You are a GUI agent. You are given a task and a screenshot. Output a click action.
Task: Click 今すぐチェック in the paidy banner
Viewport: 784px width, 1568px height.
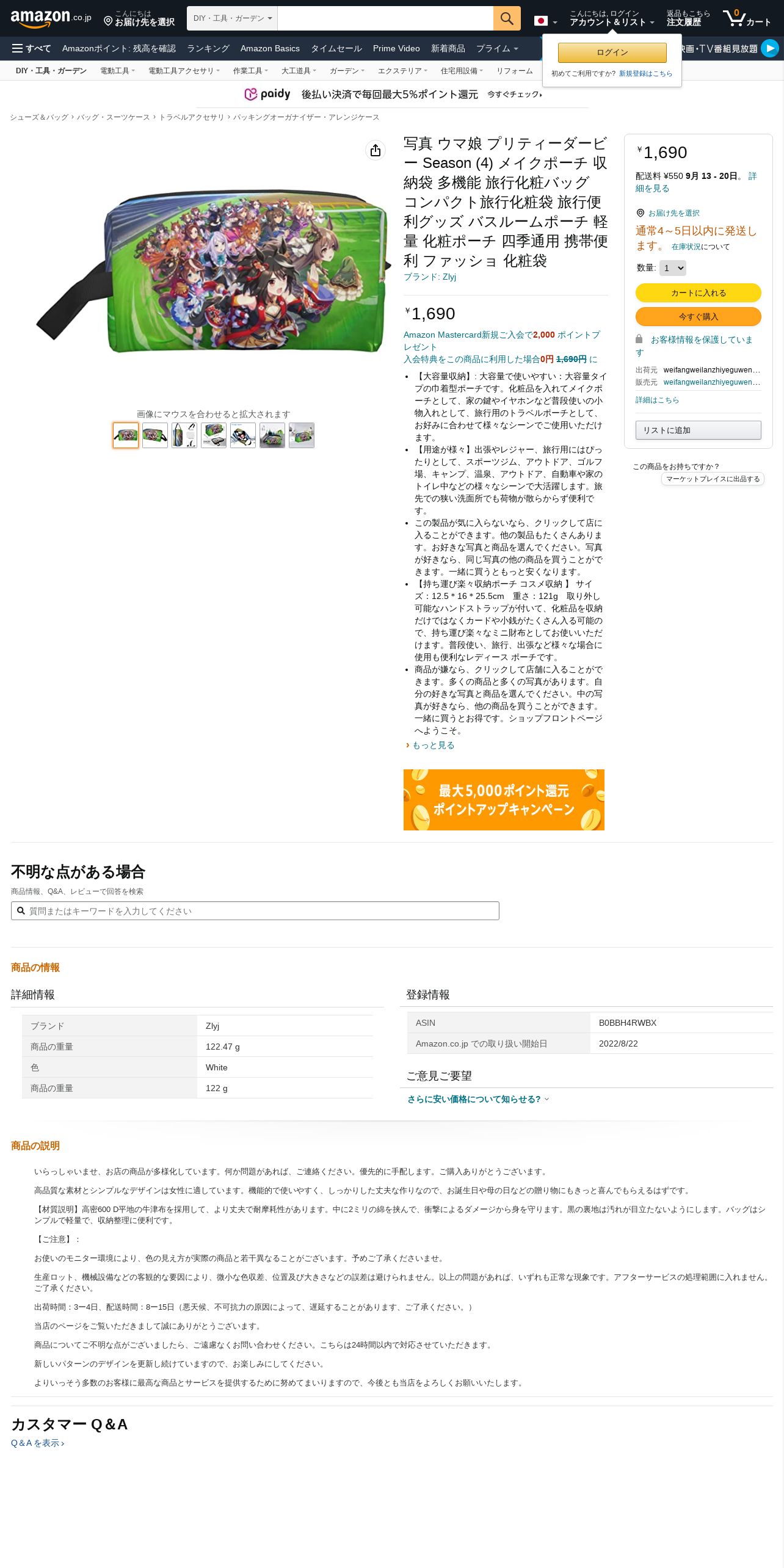pos(515,94)
